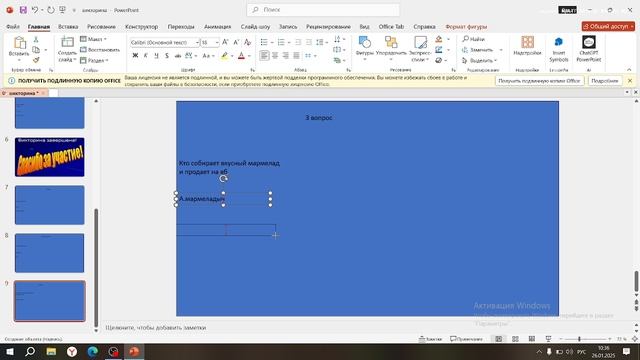Center align the text

(x=275, y=56)
